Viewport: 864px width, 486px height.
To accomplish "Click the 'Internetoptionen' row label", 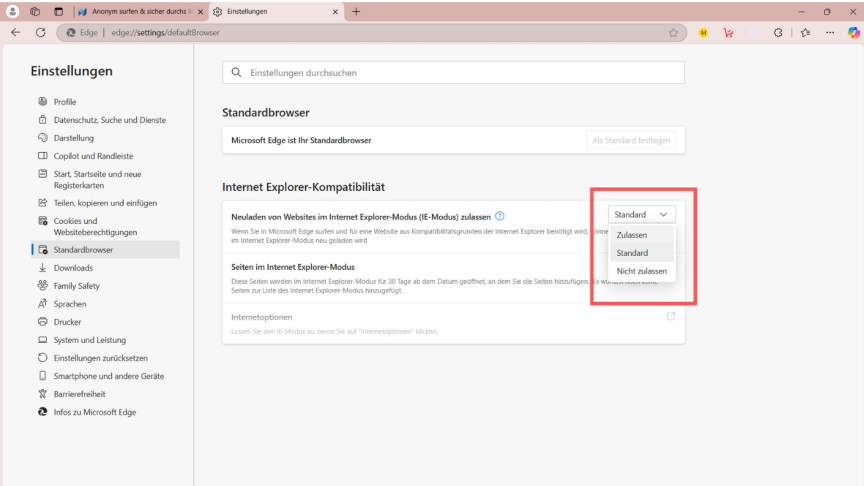I will pos(262,317).
